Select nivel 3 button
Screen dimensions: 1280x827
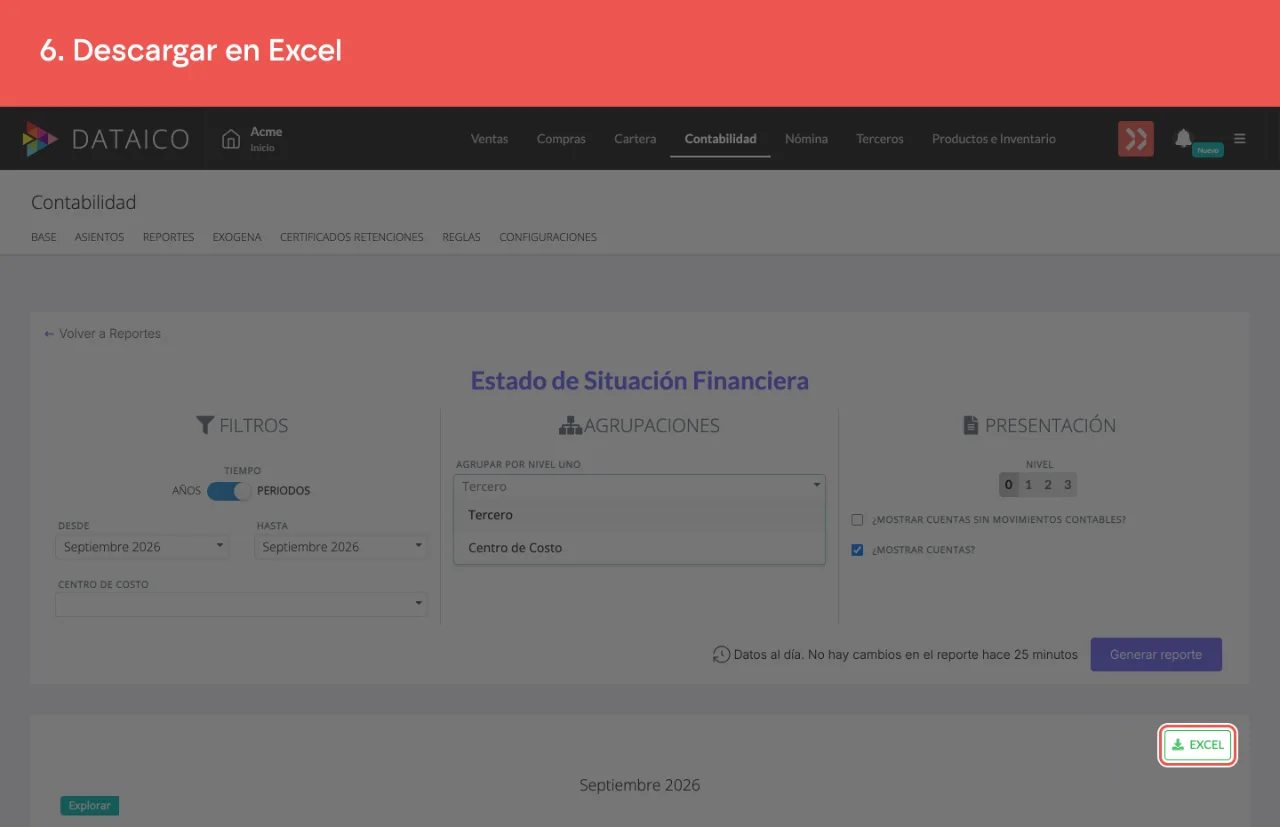1068,485
